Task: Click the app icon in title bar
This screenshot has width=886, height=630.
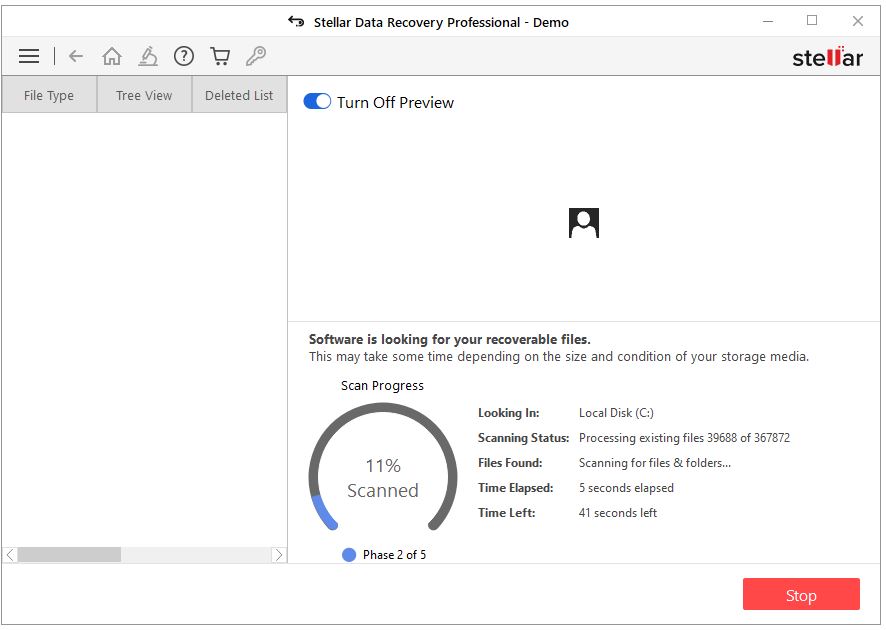Action: 296,21
